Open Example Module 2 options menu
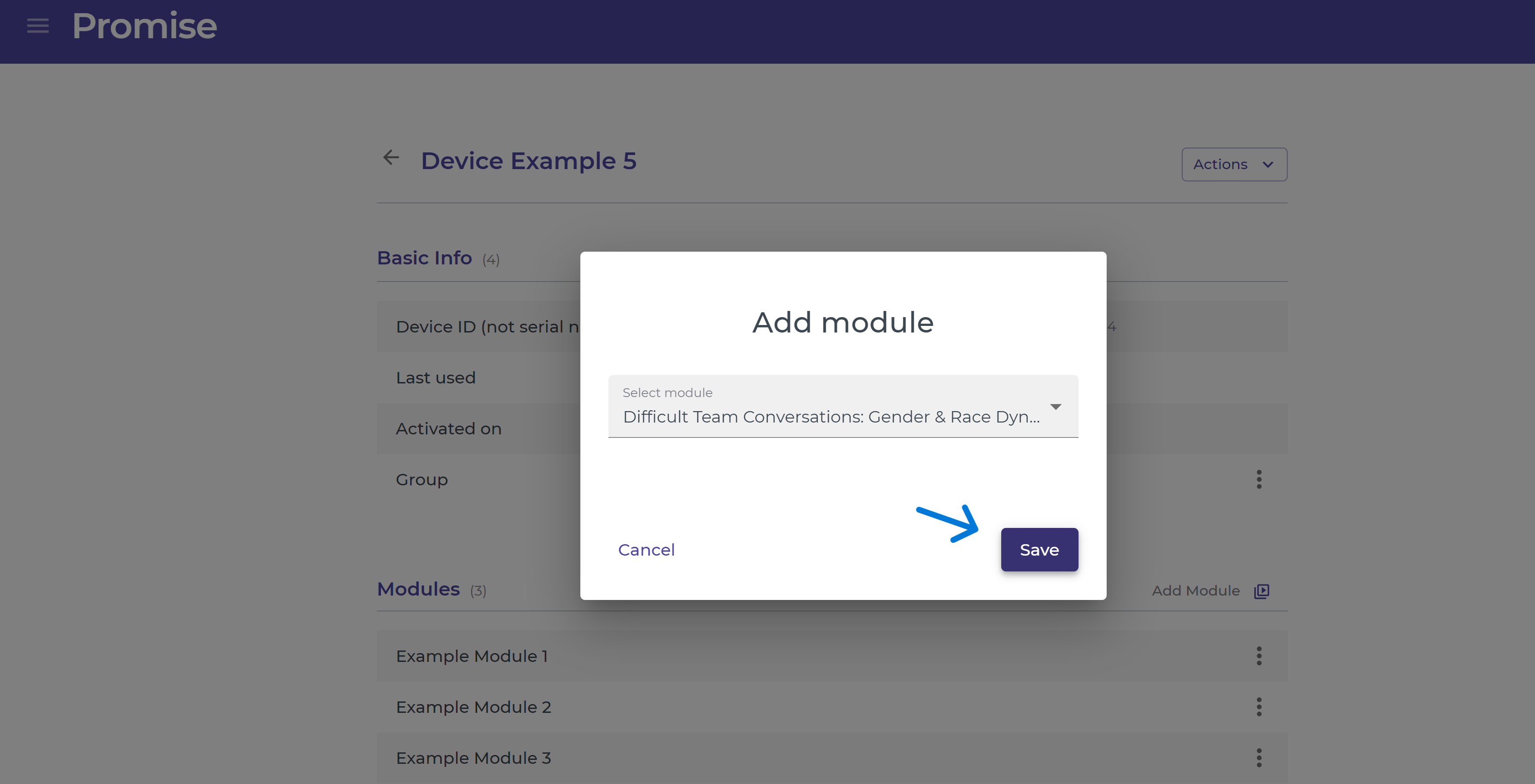The height and width of the screenshot is (784, 1535). pos(1259,707)
